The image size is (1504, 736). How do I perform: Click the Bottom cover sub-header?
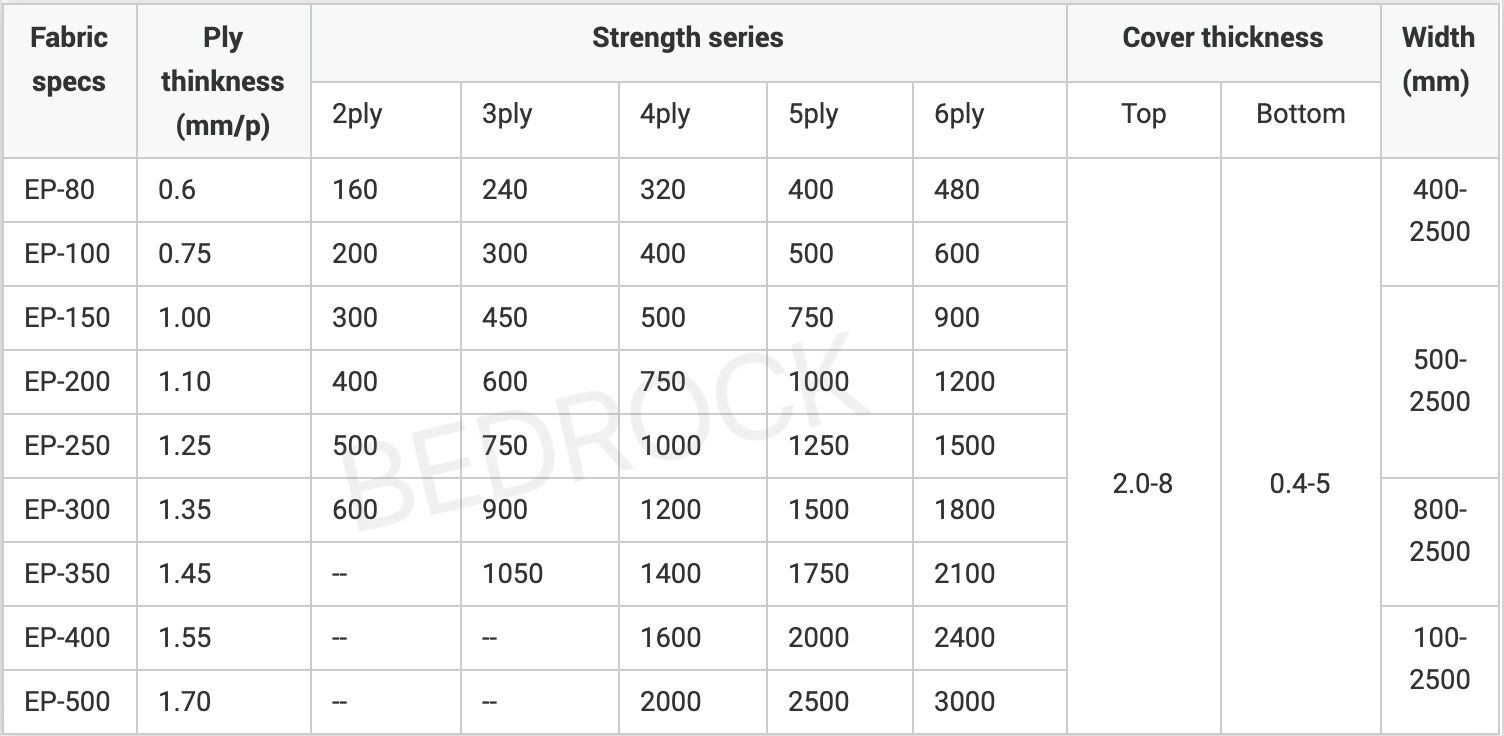pyautogui.click(x=1300, y=114)
